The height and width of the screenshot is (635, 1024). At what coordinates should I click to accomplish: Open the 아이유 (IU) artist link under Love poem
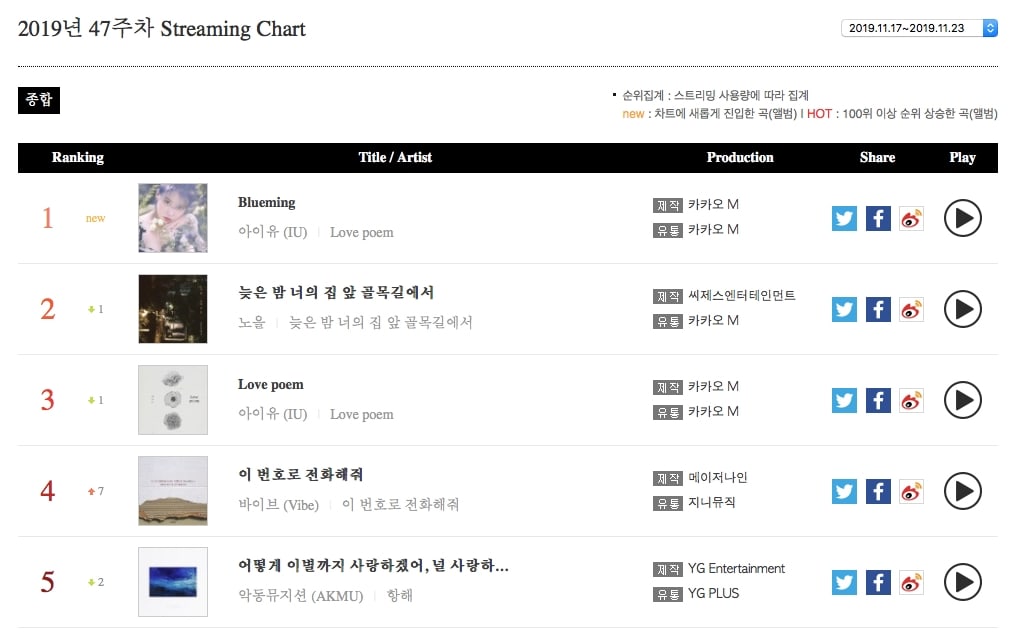(x=272, y=414)
